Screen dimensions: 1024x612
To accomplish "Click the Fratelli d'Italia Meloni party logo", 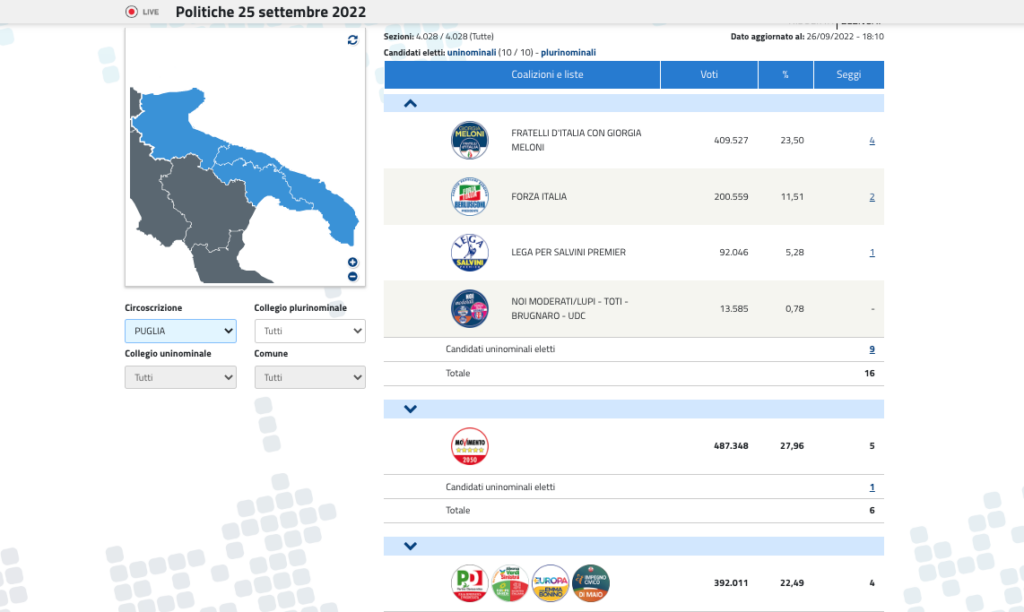I will 470,140.
